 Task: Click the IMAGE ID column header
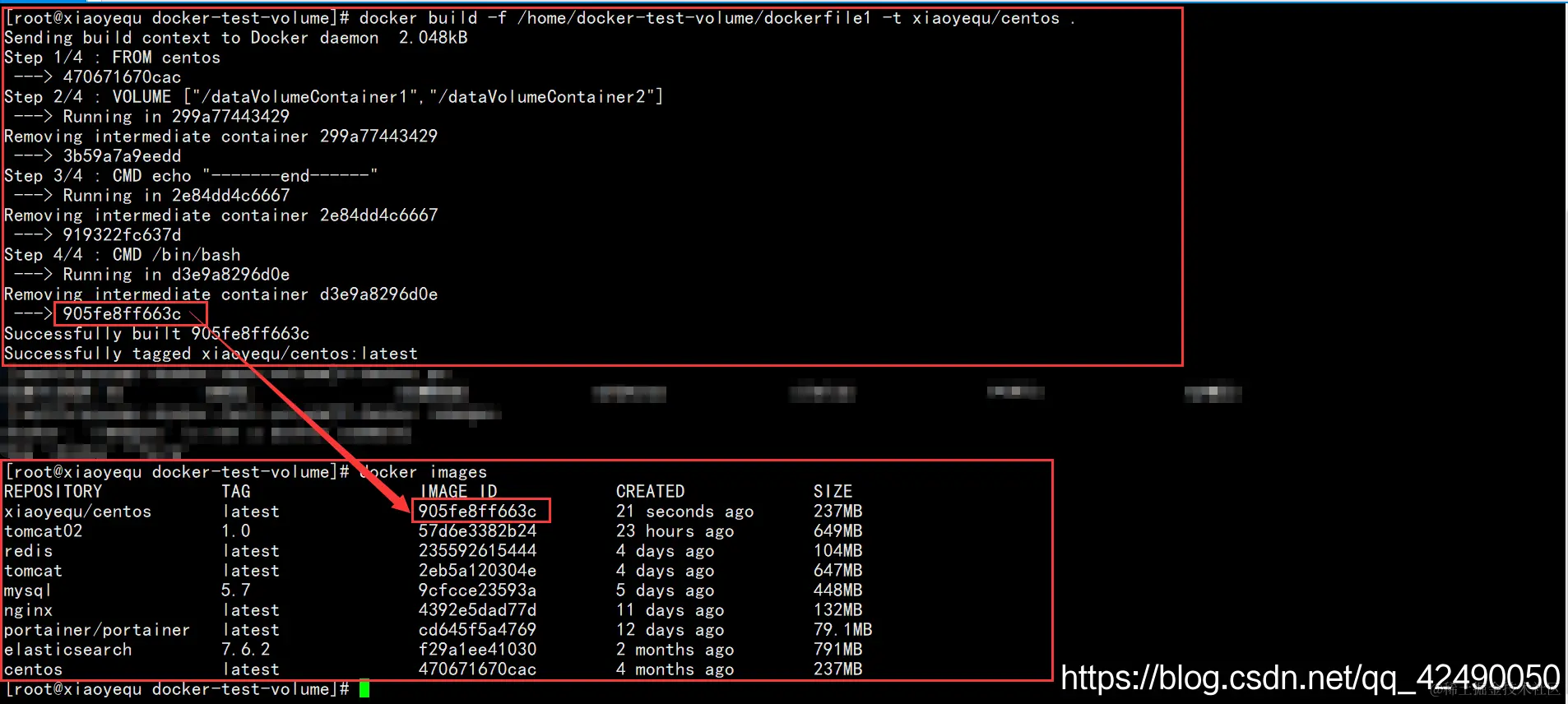(x=459, y=492)
